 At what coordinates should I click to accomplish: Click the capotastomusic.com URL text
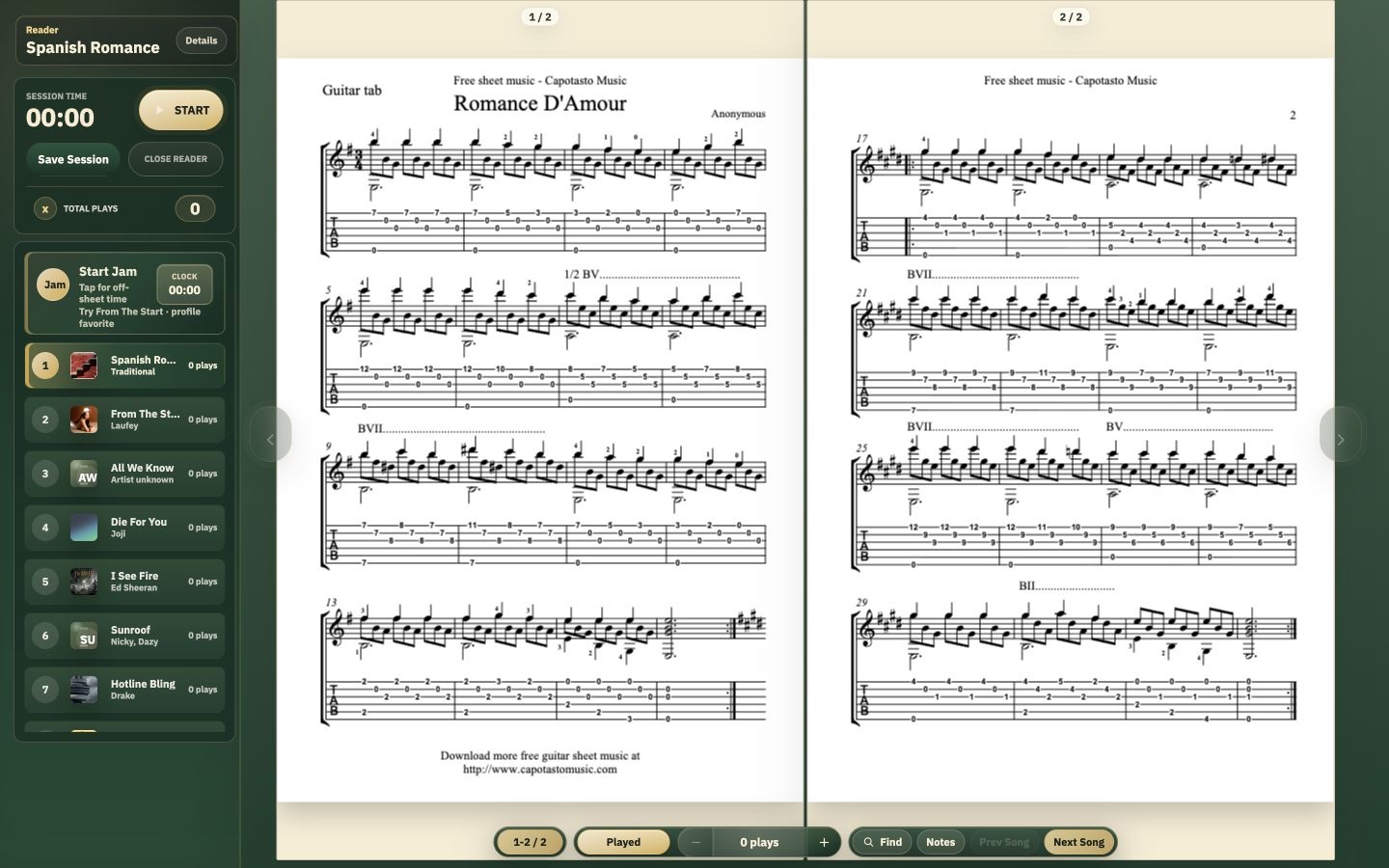pyautogui.click(x=540, y=770)
